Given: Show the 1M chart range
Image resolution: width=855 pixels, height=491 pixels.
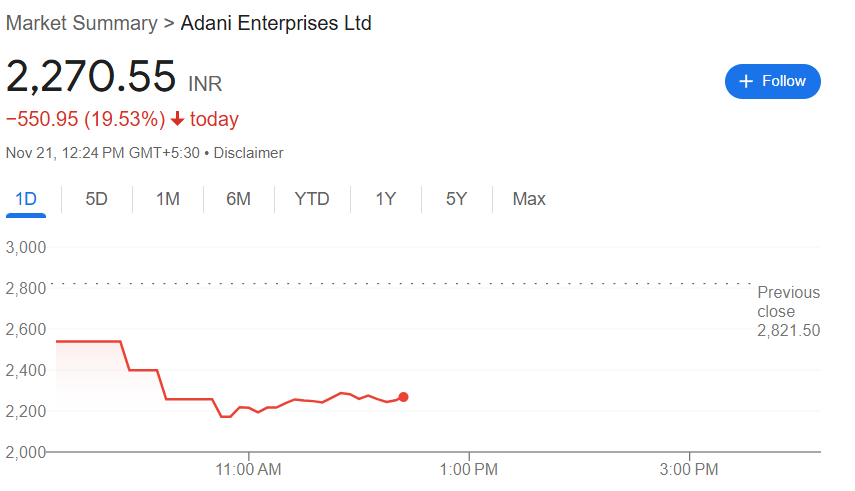Looking at the screenshot, I should click(168, 199).
